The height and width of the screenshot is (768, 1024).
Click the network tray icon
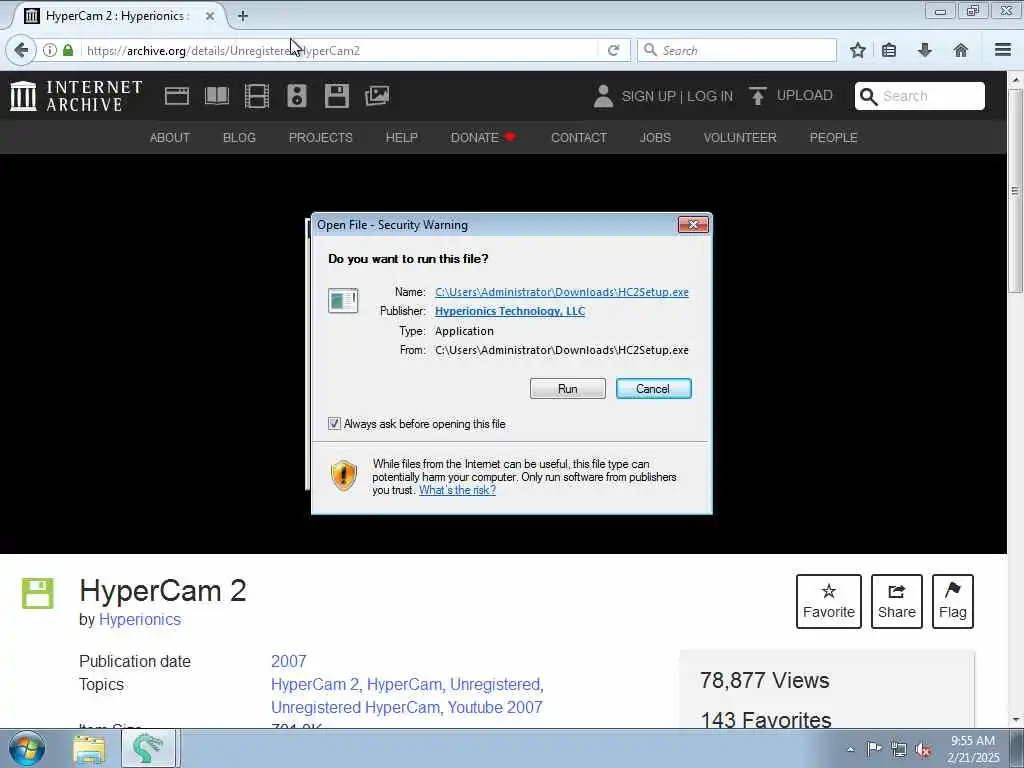(899, 749)
